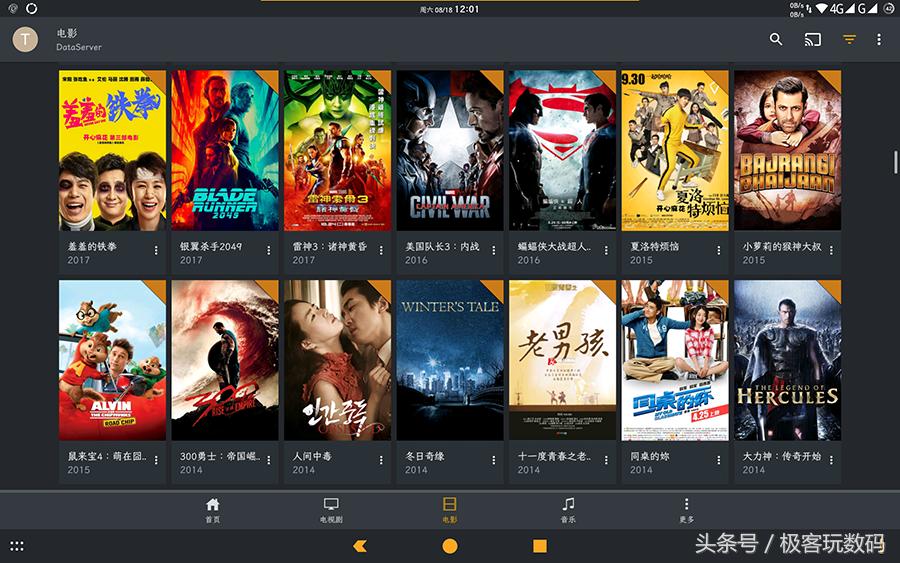900x563 pixels.
Task: Switch to the 电视剧 TV shows tab
Action: coord(331,510)
